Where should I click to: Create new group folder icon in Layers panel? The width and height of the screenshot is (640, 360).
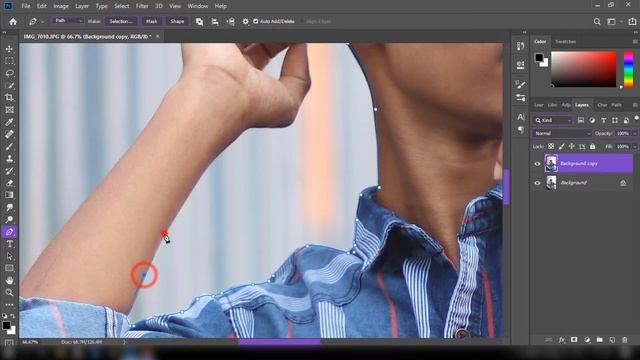point(599,340)
